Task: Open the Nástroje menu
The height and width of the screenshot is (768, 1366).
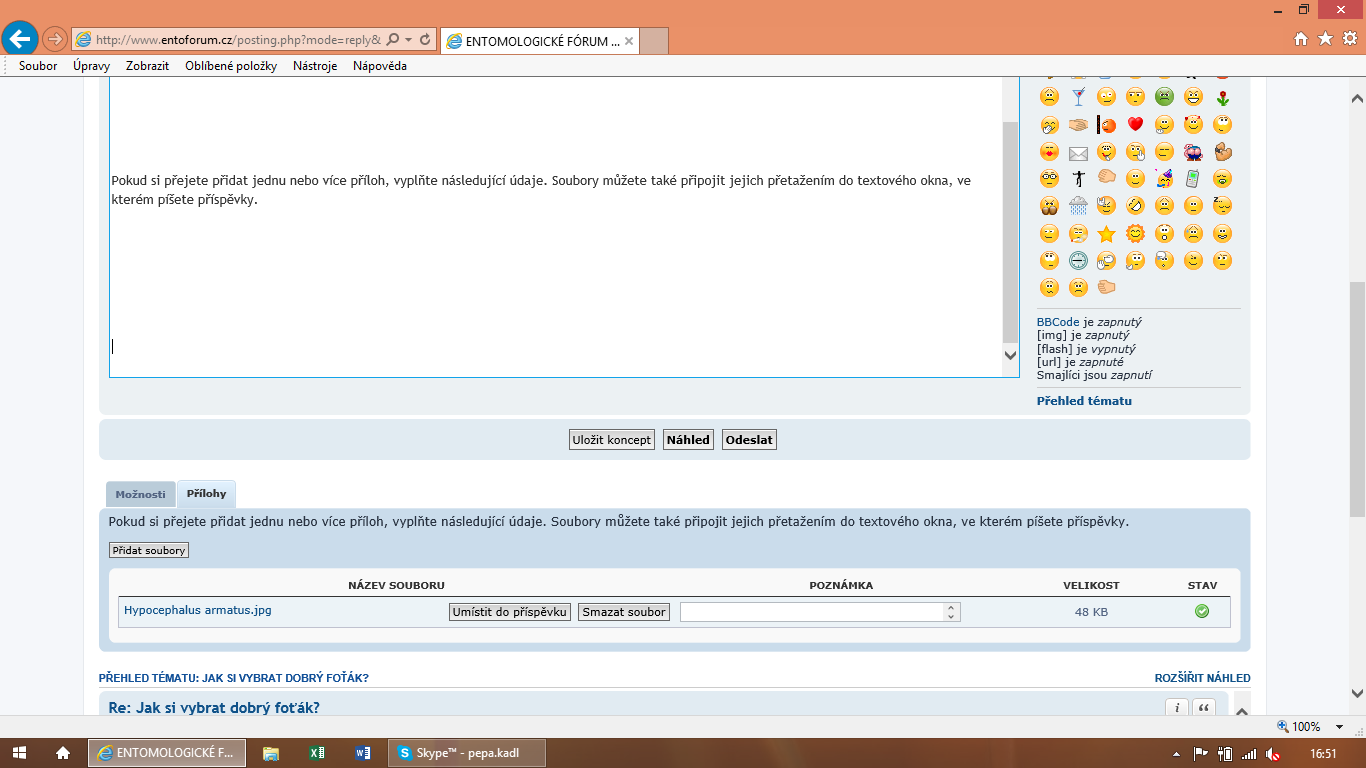Action: coord(315,66)
